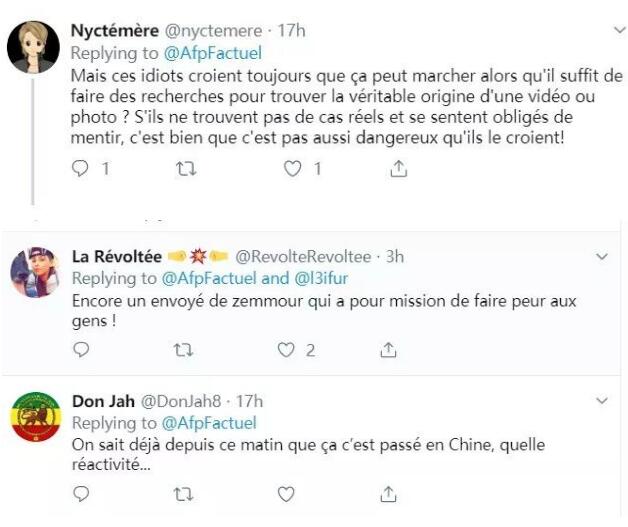Expand the options chevron on La Révoltée's tweet
The image size is (628, 527).
coord(602,257)
